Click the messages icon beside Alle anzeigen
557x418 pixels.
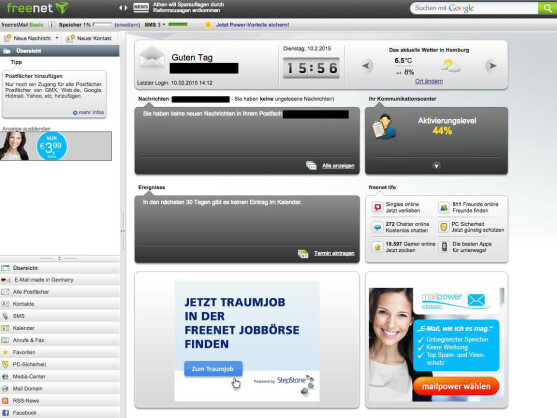tap(311, 165)
